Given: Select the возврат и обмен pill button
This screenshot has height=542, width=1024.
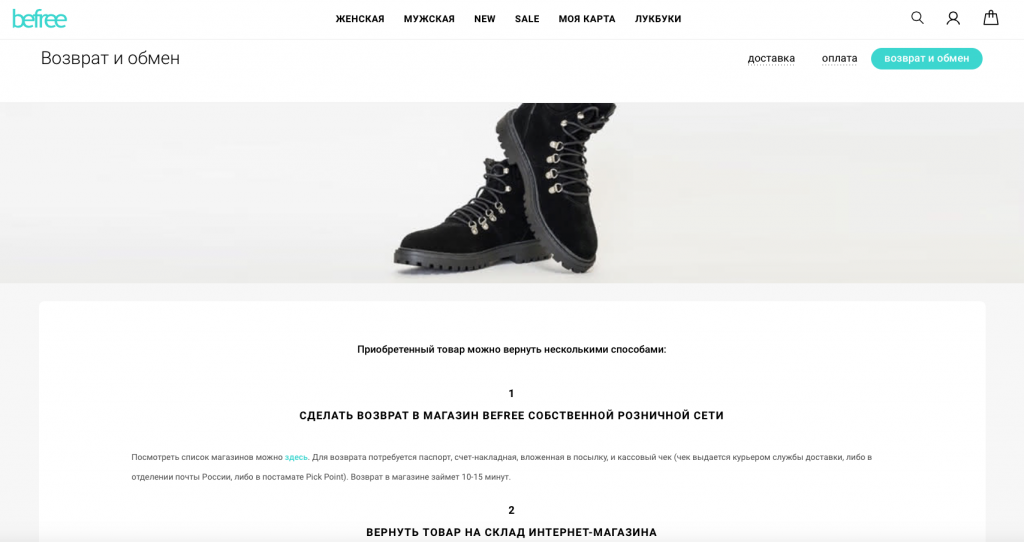Looking at the screenshot, I should coord(927,58).
